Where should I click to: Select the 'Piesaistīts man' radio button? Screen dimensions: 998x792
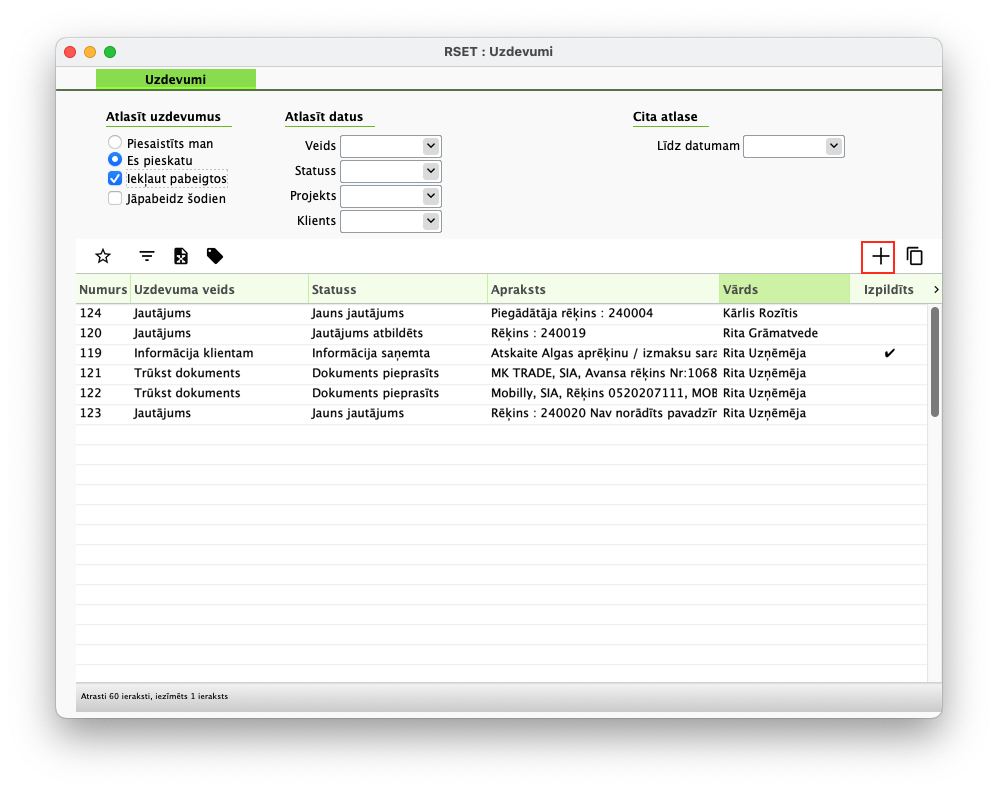coord(115,143)
